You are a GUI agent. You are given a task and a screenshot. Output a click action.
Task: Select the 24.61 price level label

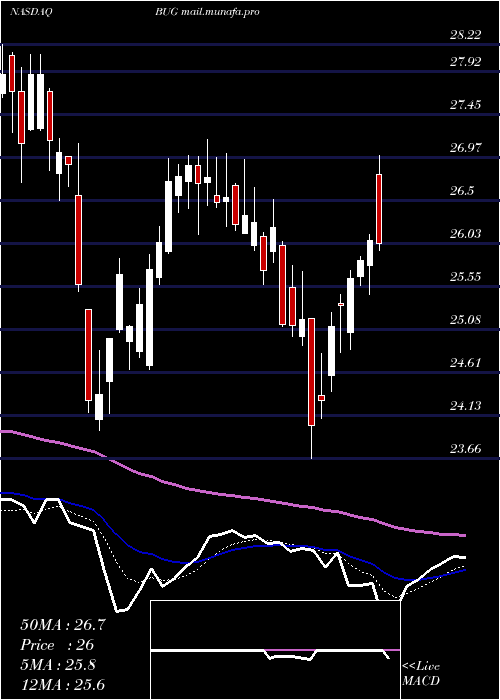pyautogui.click(x=465, y=362)
